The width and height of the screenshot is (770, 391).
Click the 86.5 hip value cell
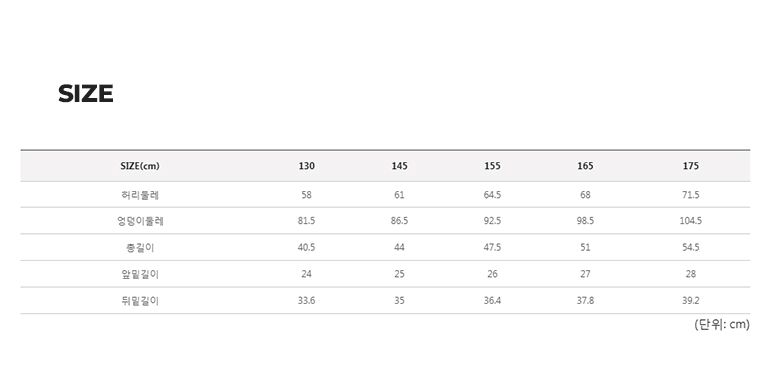[399, 221]
